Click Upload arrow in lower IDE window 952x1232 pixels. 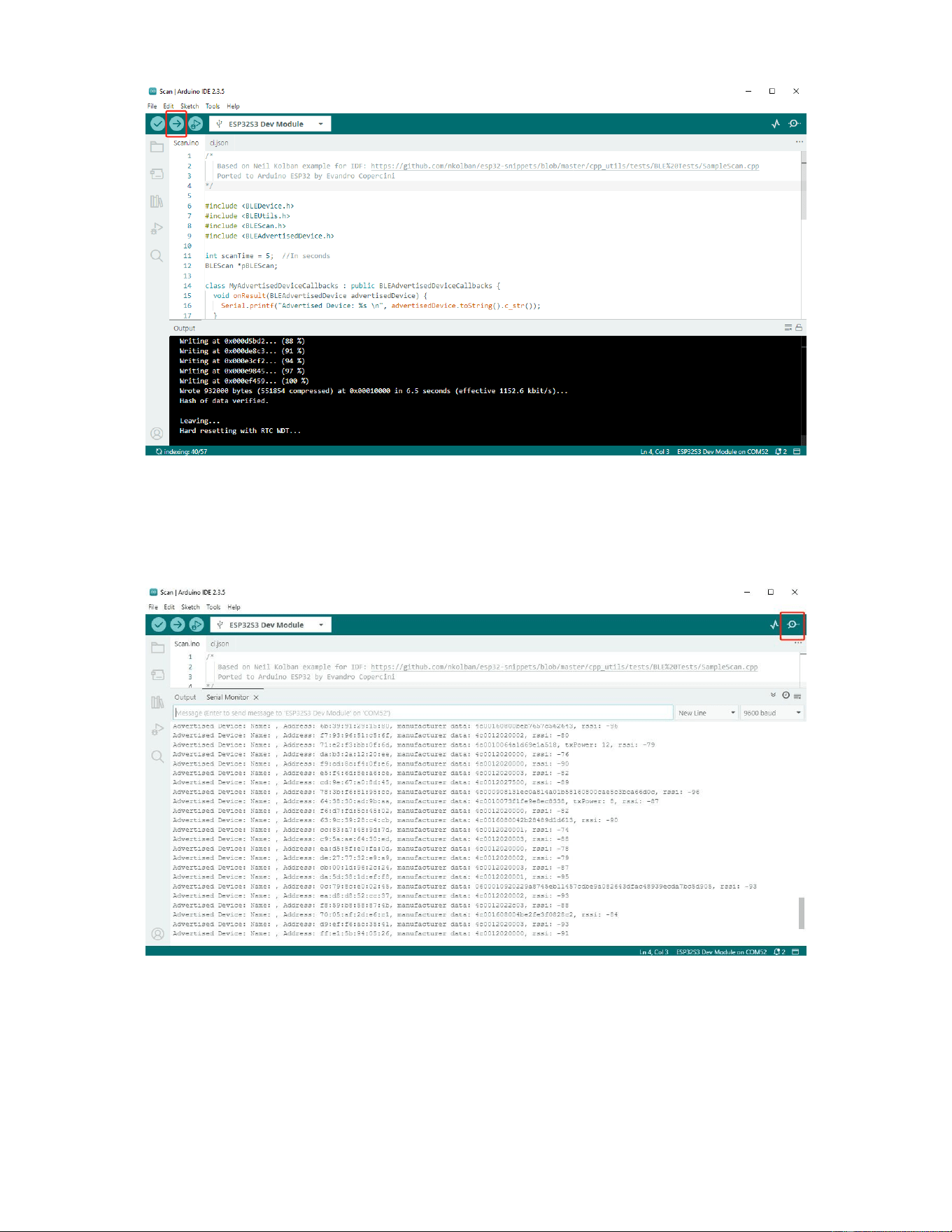(x=178, y=625)
